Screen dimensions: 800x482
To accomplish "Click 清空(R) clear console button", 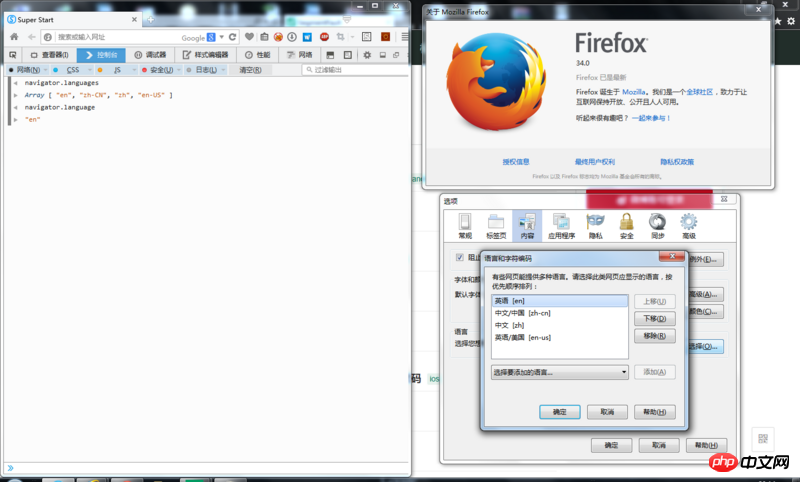I will pyautogui.click(x=251, y=70).
